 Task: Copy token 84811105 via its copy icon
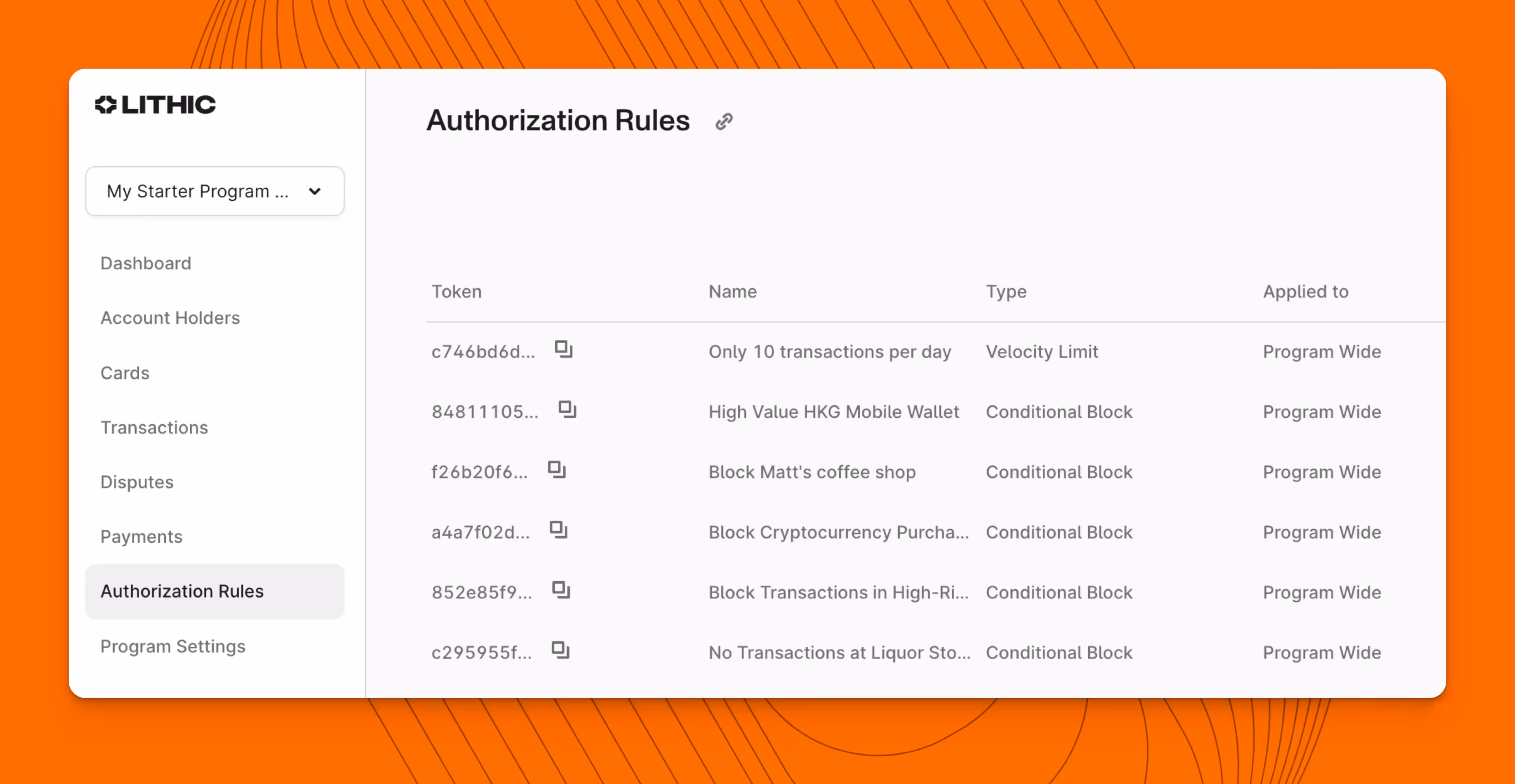(567, 410)
